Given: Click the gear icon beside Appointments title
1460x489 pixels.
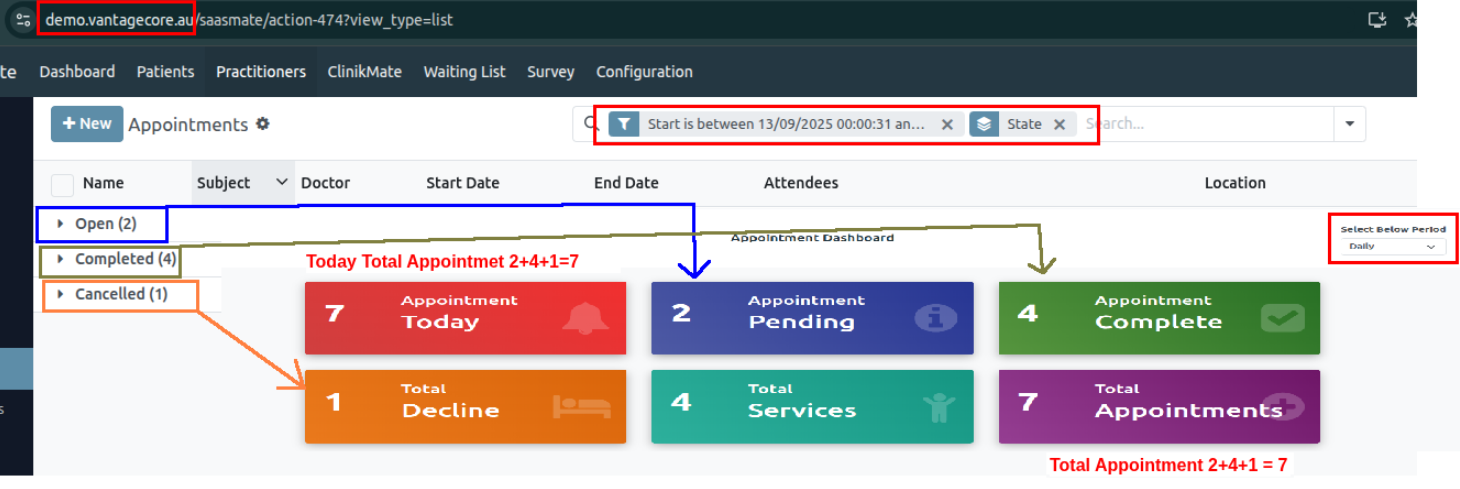Looking at the screenshot, I should [263, 124].
